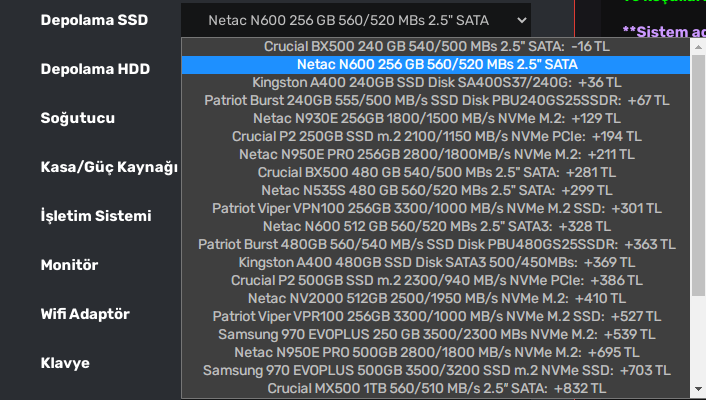Pick Samsung 970 EVOPLUS 250 GB option
Viewport: 706px width, 400px height.
pyautogui.click(x=437, y=334)
